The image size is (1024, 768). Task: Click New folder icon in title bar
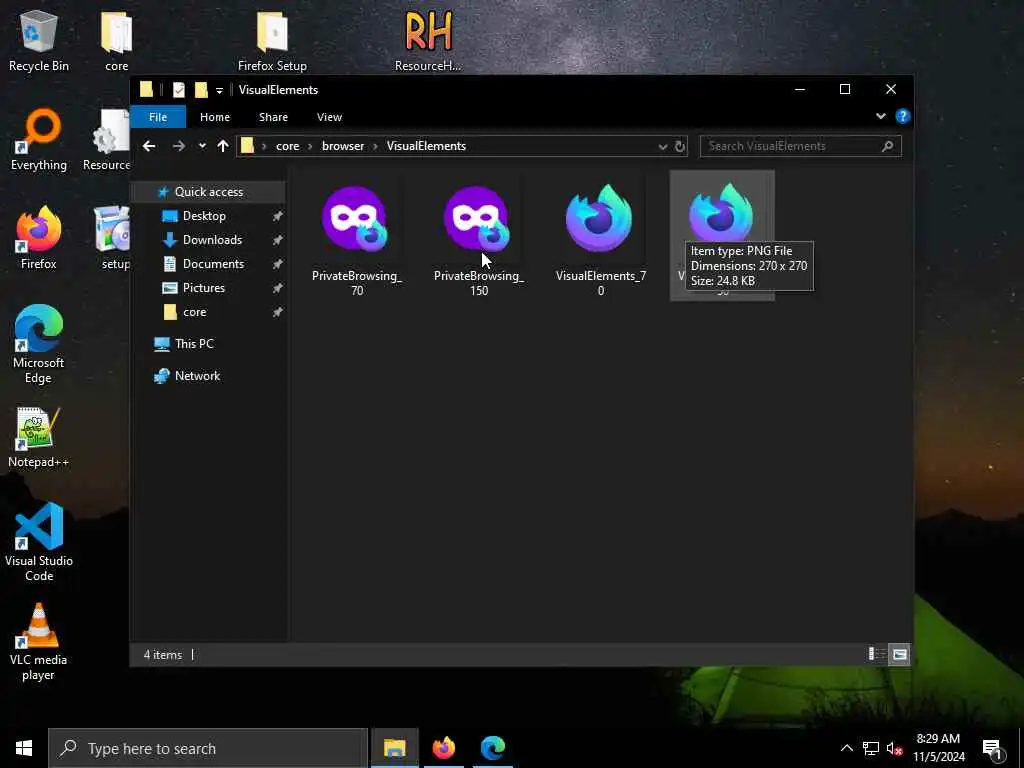pos(201,90)
